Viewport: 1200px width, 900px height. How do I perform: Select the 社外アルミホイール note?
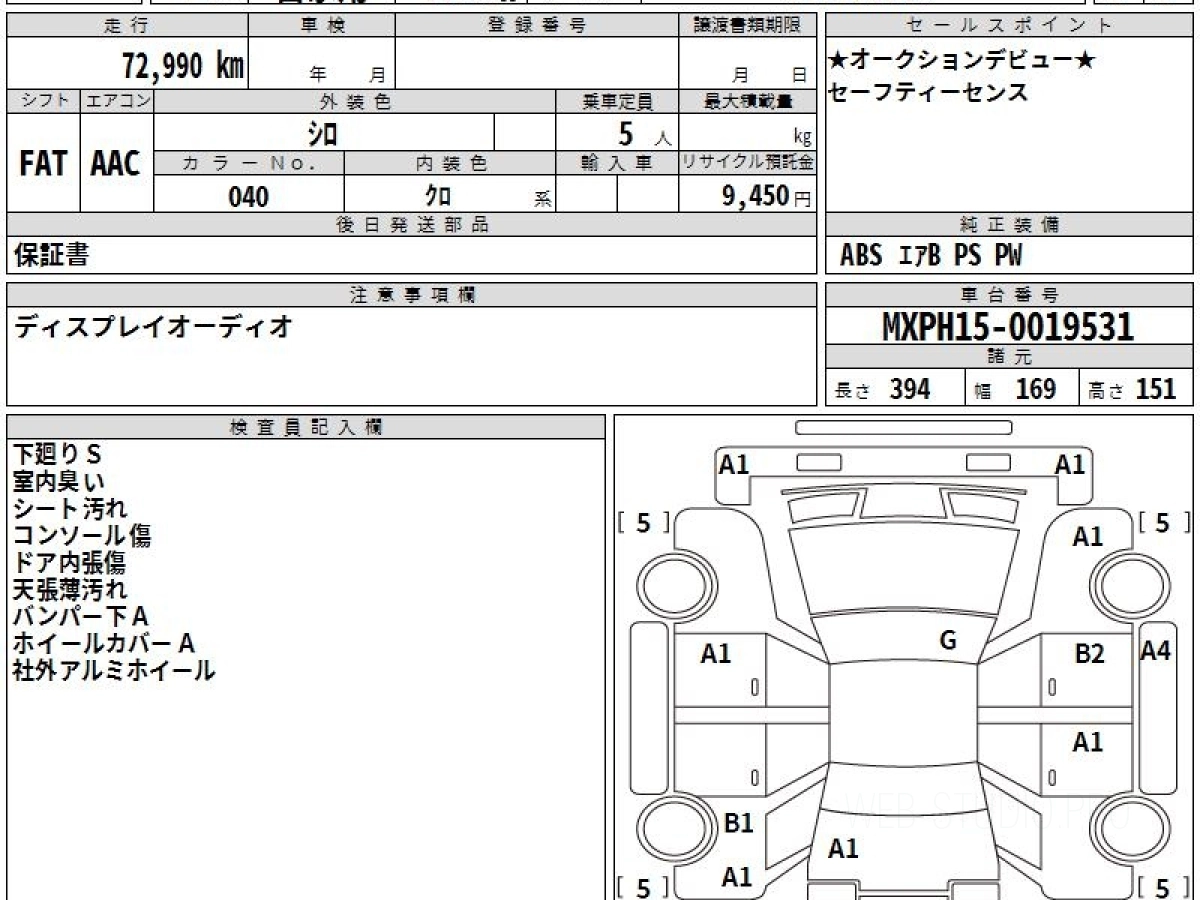114,670
